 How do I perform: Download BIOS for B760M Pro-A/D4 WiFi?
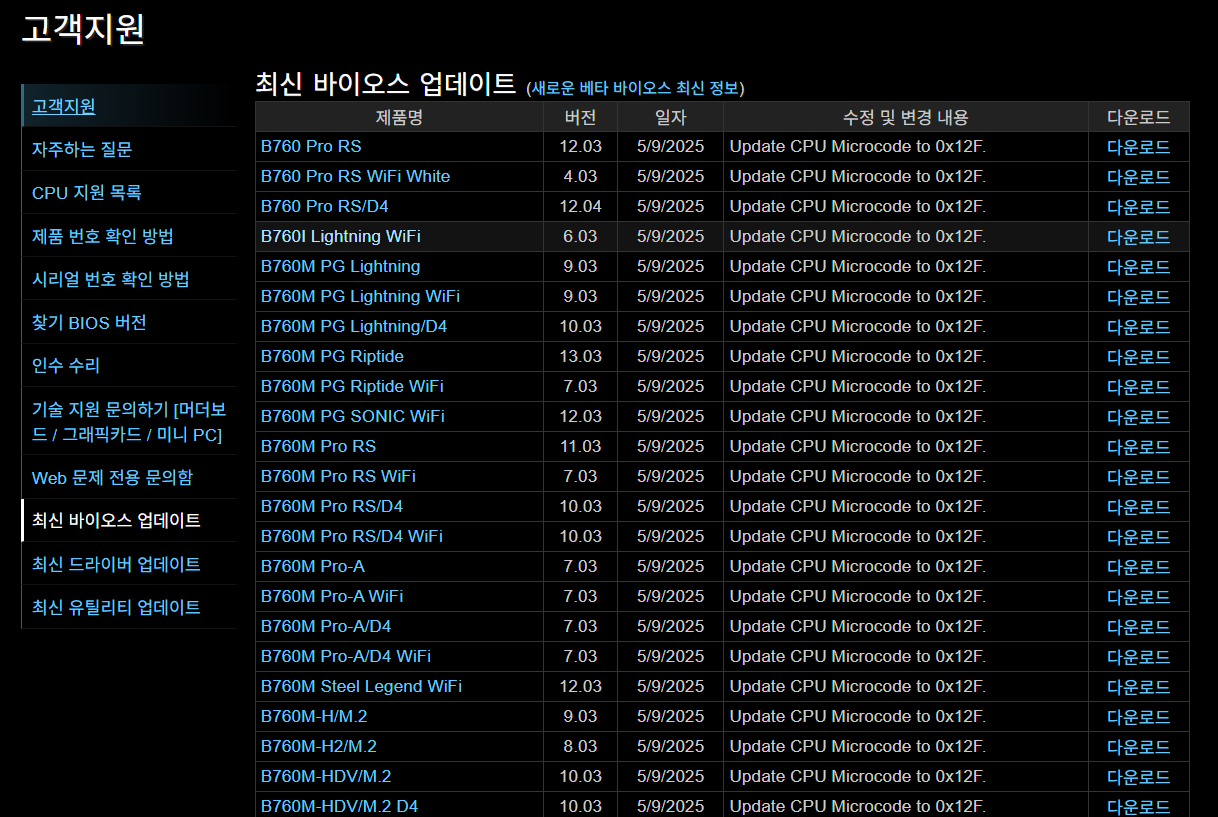click(x=1138, y=657)
